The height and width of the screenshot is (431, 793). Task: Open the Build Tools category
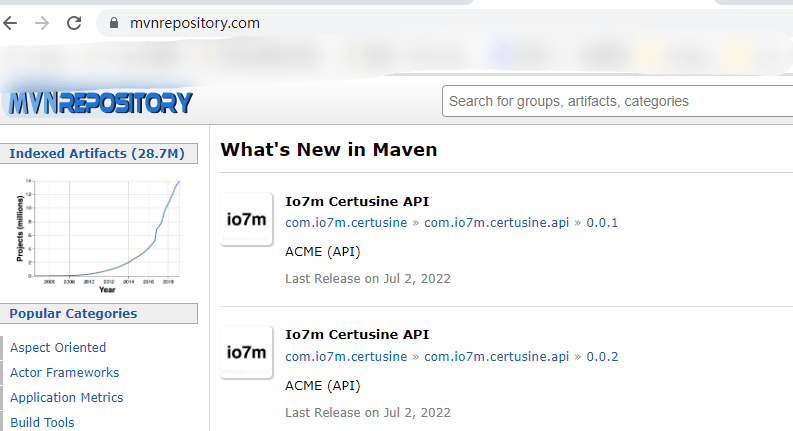pos(42,422)
